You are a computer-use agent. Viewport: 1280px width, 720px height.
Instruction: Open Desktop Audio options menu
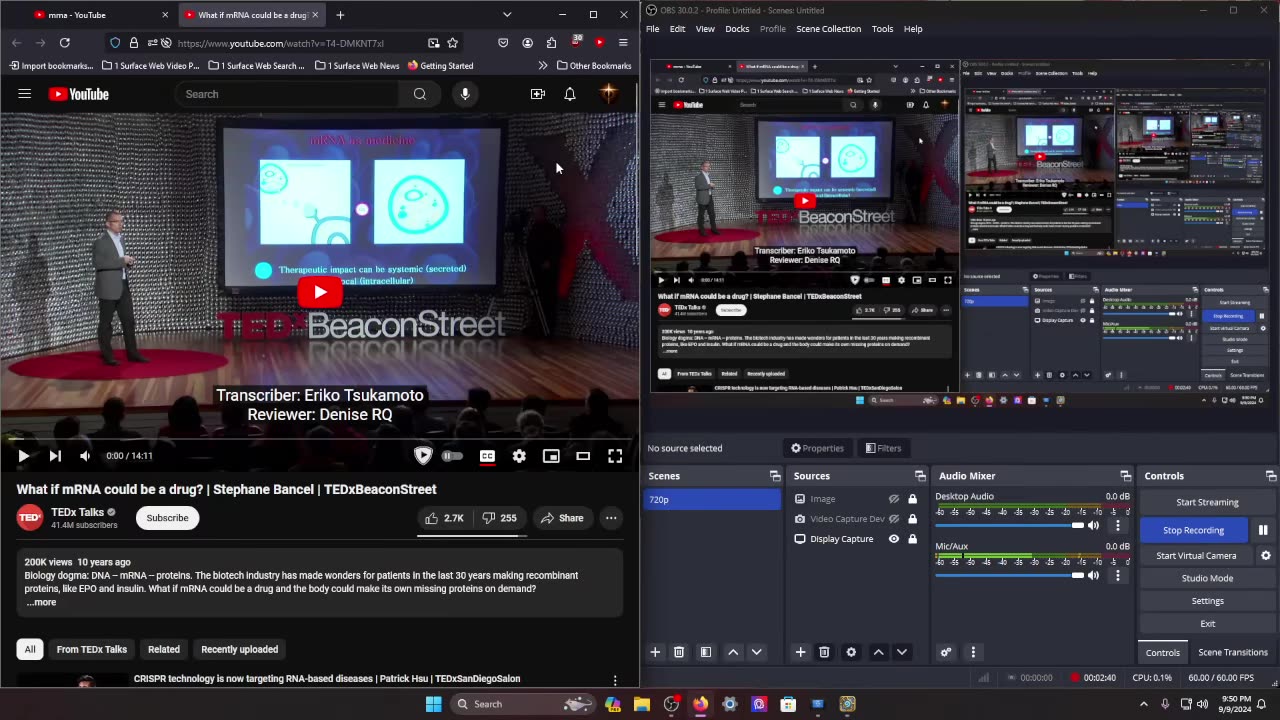click(x=1118, y=525)
